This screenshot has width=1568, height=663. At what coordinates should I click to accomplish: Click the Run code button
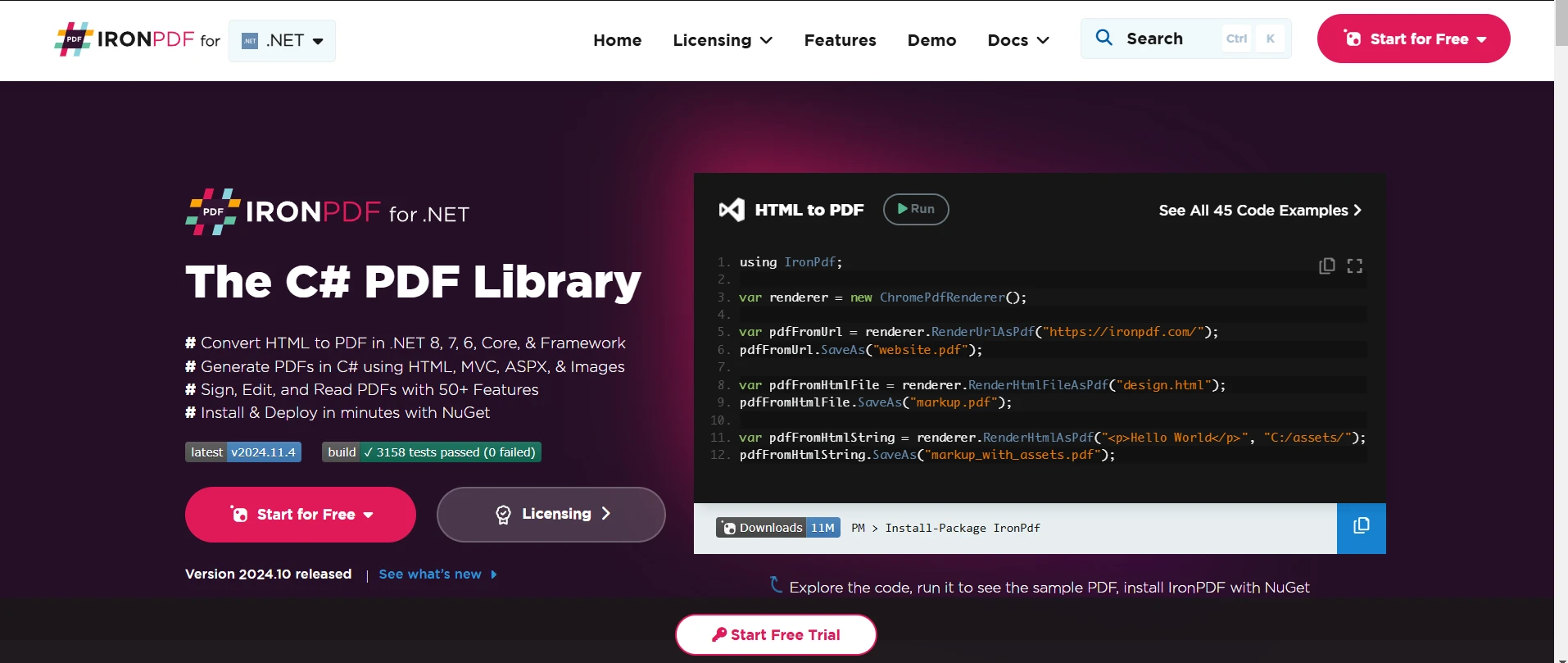click(x=916, y=209)
